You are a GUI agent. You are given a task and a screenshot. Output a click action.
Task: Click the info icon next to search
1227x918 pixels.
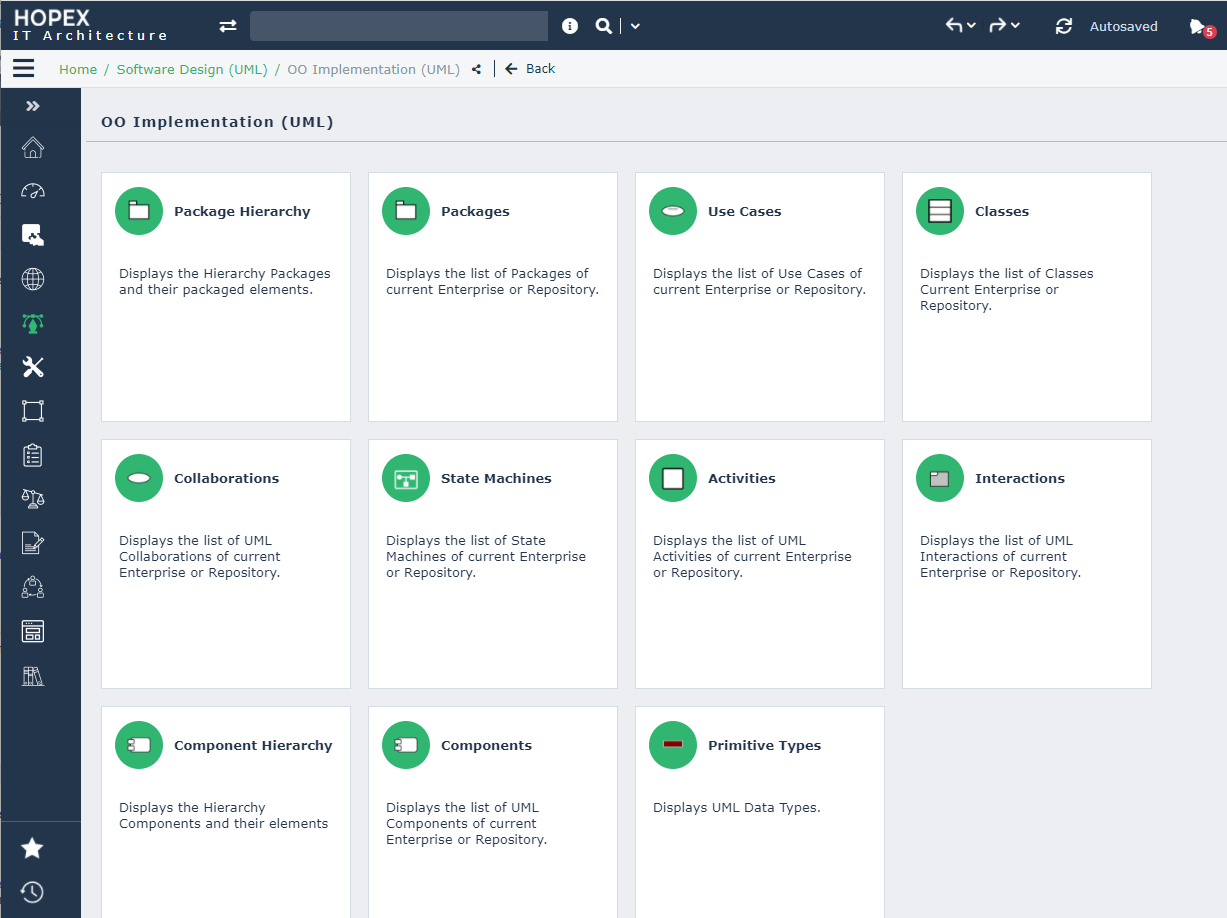(570, 27)
